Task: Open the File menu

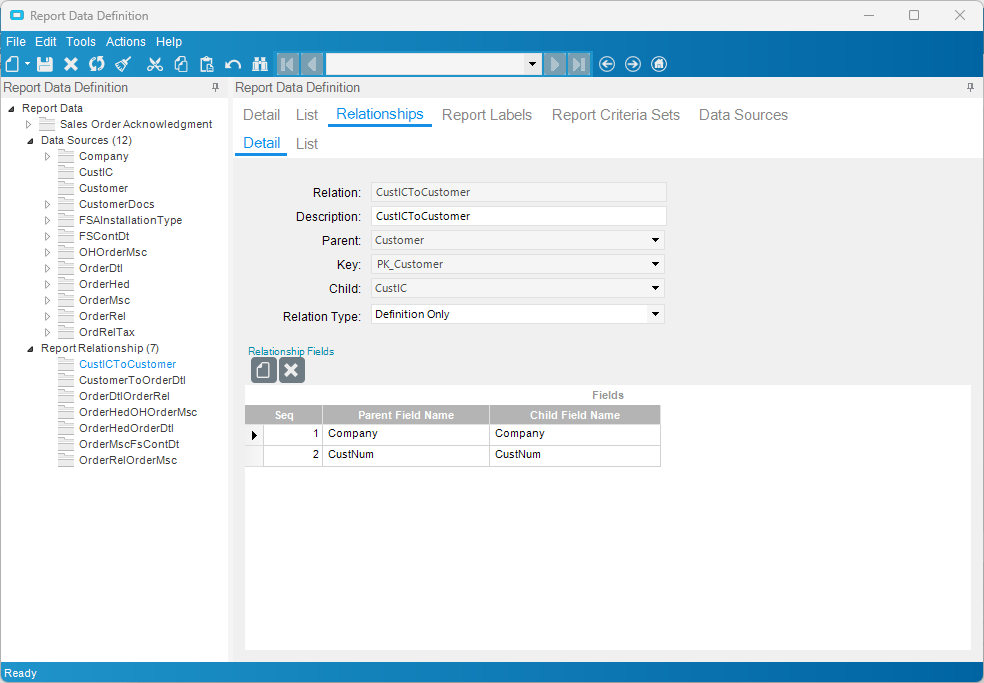Action: click(16, 41)
